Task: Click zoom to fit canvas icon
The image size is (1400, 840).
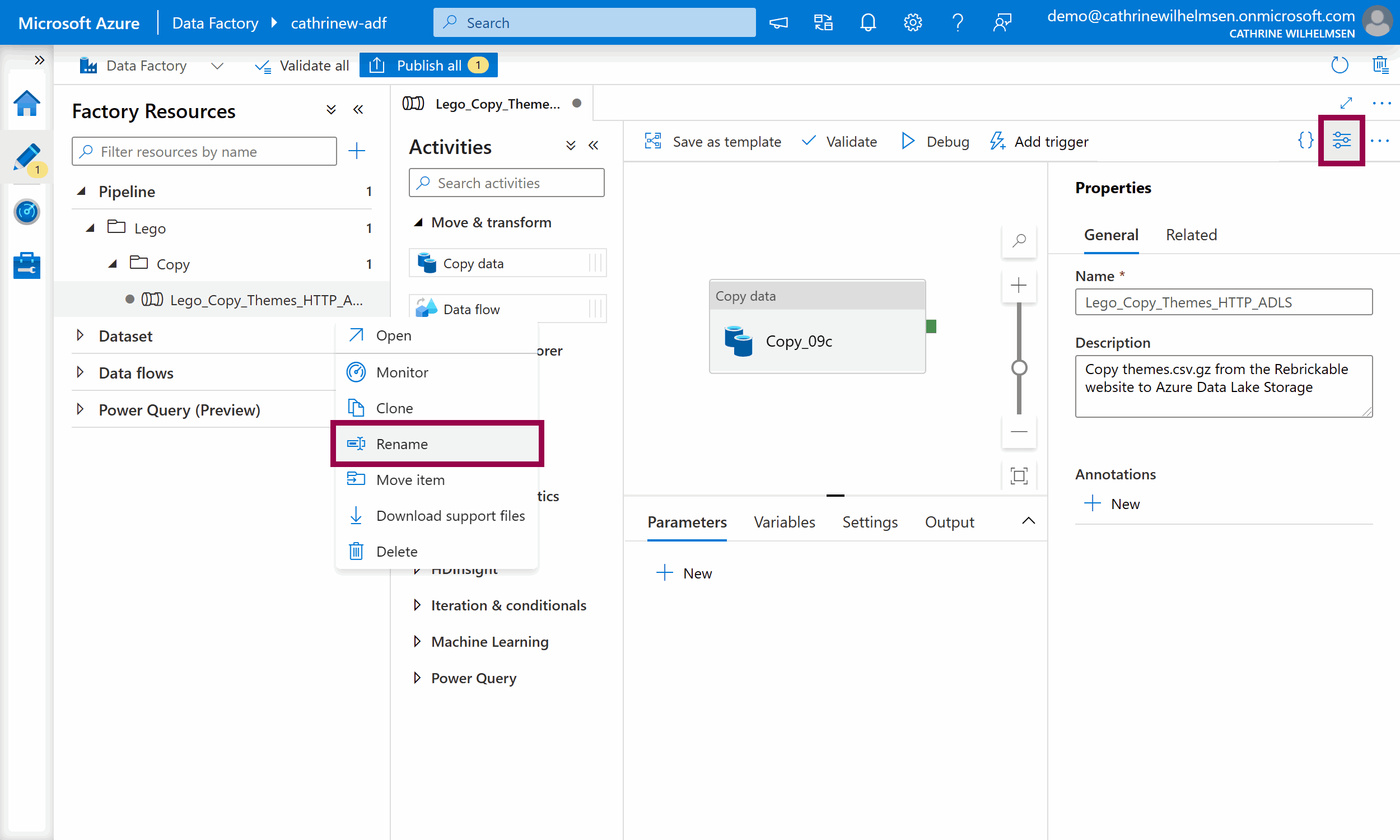Action: [x=1019, y=476]
